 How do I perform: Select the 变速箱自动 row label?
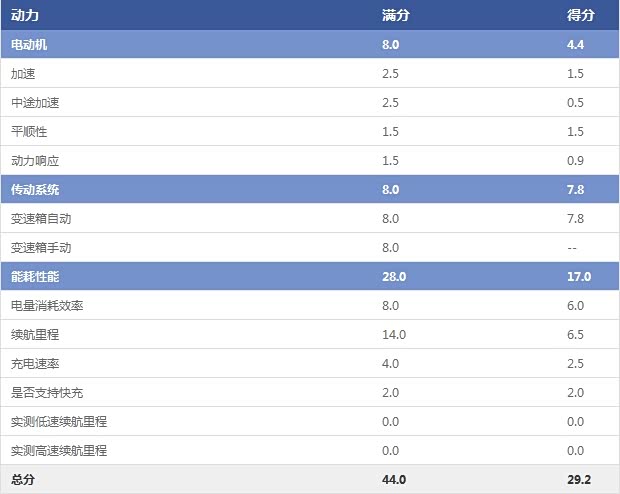pyautogui.click(x=41, y=219)
